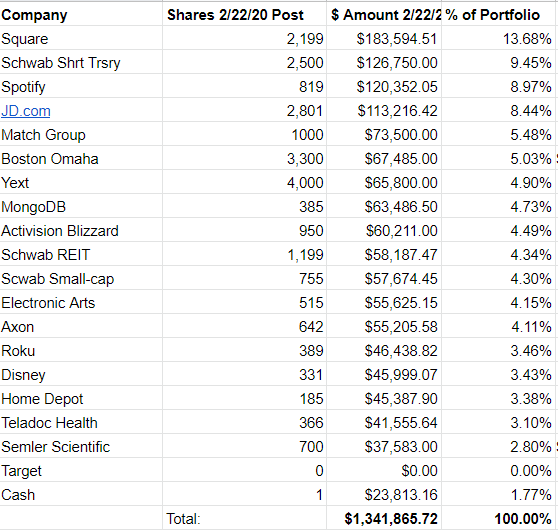Image resolution: width=558 pixels, height=530 pixels.
Task: Select the Home Depot cell
Action: pos(81,399)
